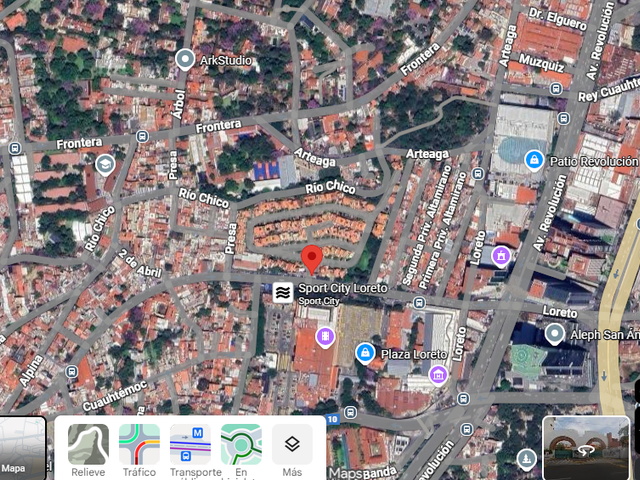Click the bus stop right of Sport City label
This screenshot has height=480, width=640.
(419, 303)
